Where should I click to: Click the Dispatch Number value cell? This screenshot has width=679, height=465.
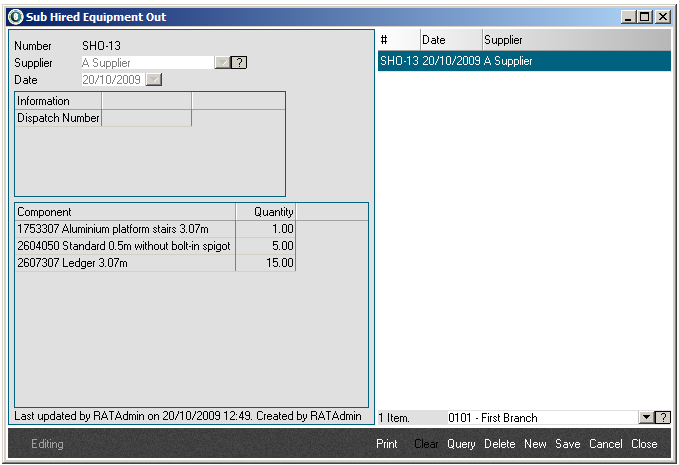[146, 118]
